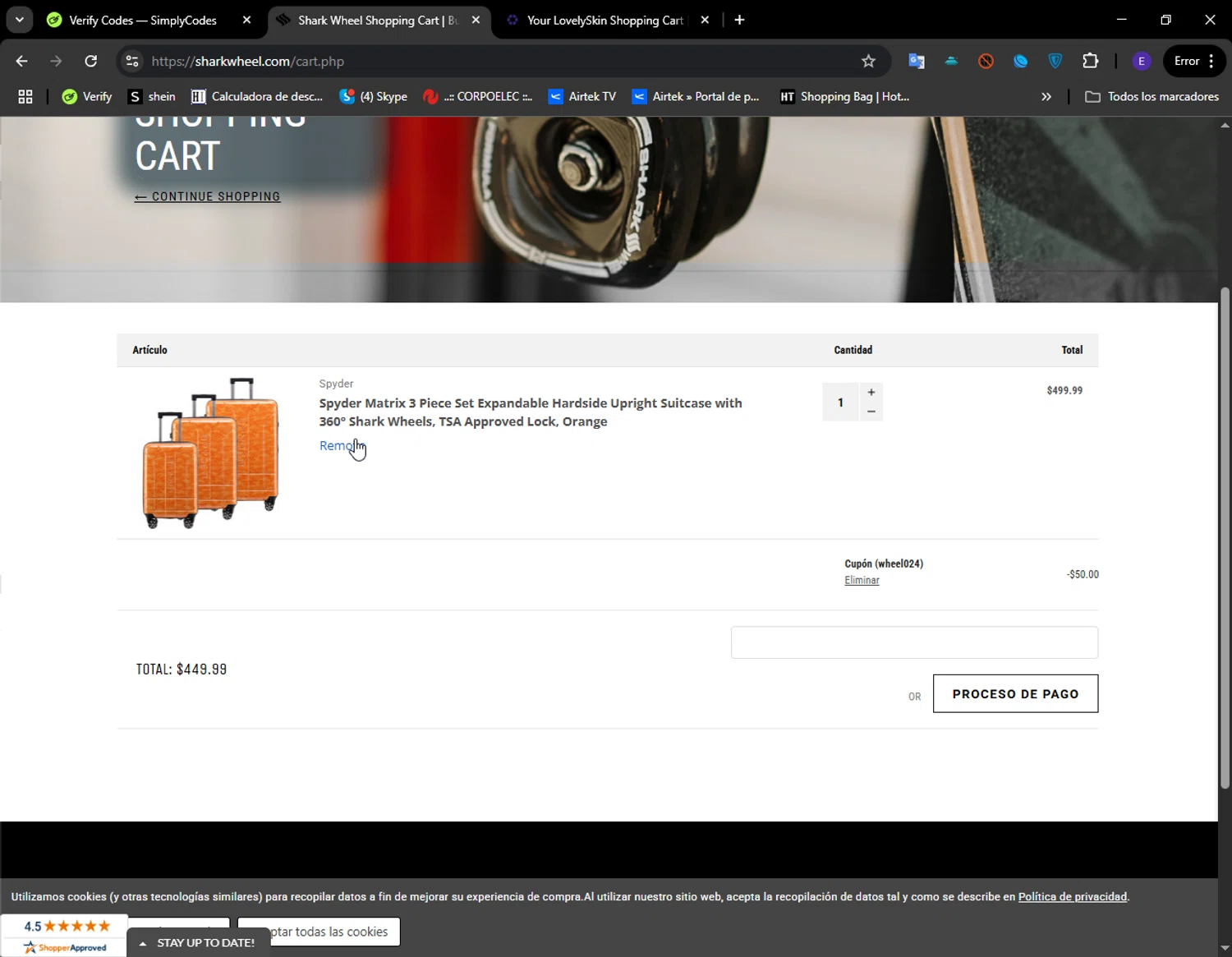Follow the Continue Shopping link

(208, 196)
